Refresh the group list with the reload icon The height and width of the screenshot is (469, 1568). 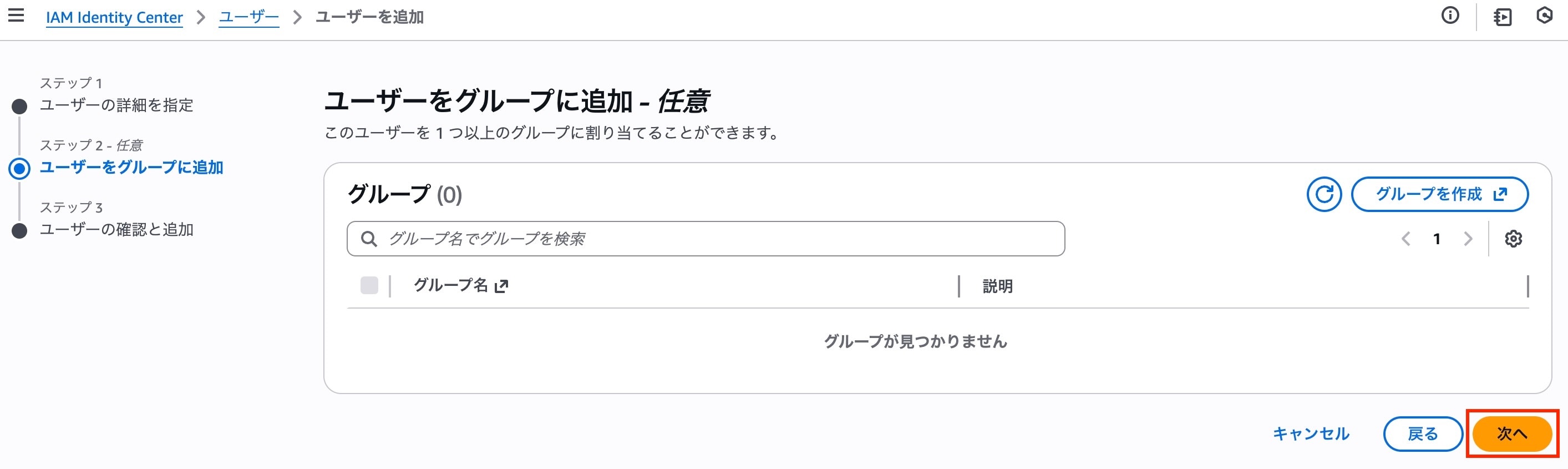coord(1324,194)
